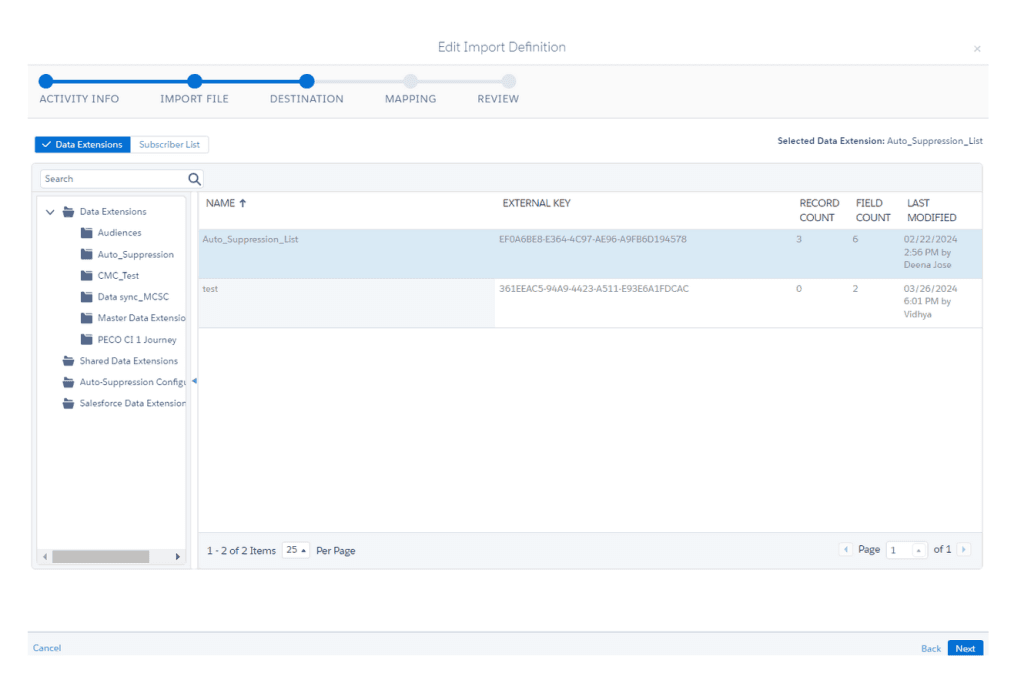Go to IMPORT FILE step
This screenshot has height=697, width=1024.
pyautogui.click(x=194, y=99)
